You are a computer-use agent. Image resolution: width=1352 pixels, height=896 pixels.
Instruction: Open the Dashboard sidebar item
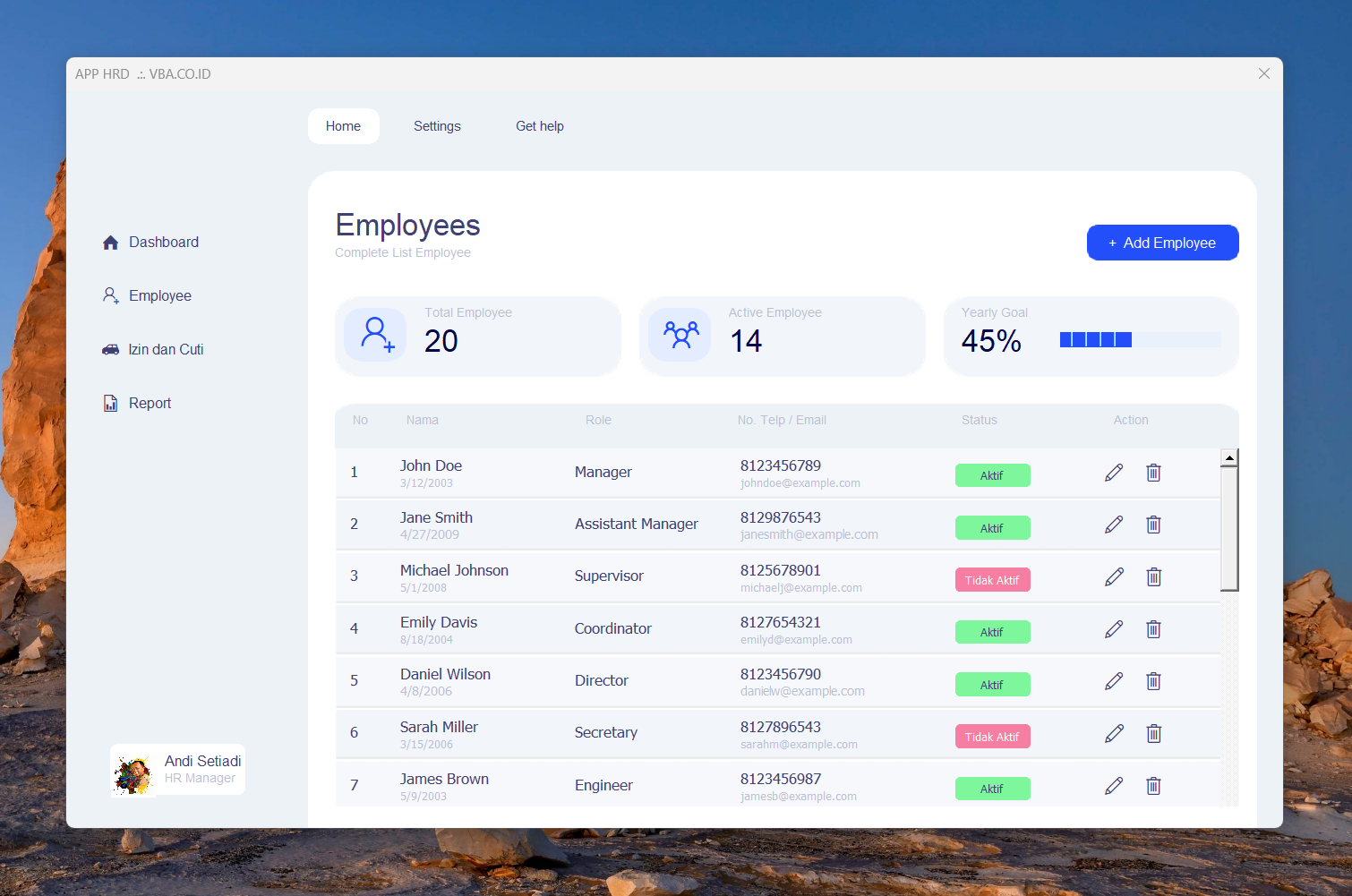(x=163, y=243)
